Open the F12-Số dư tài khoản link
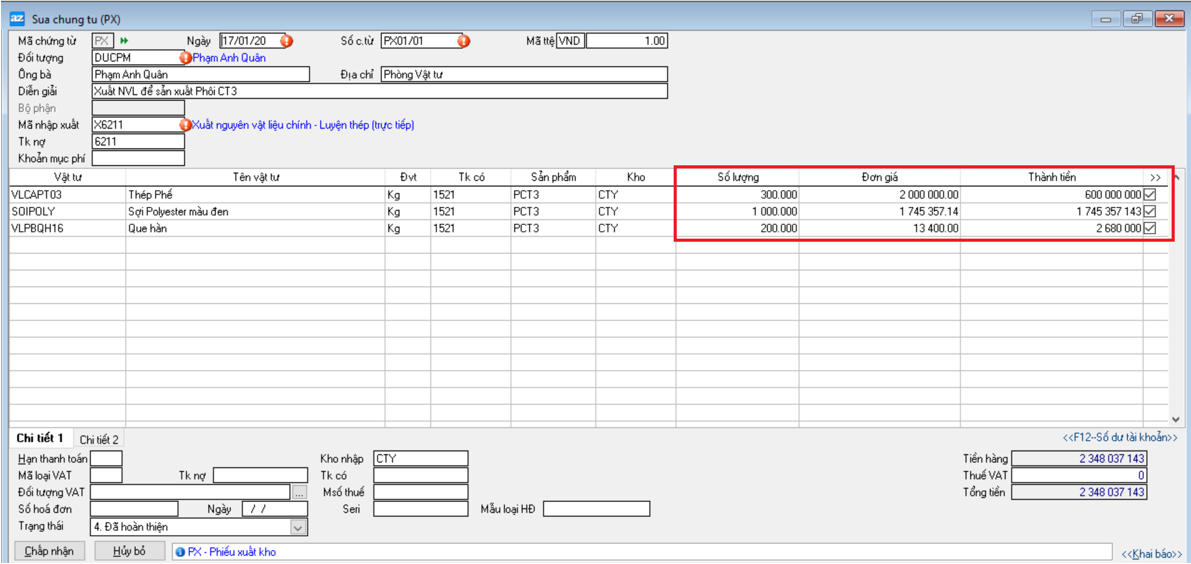1191x564 pixels. (1119, 438)
